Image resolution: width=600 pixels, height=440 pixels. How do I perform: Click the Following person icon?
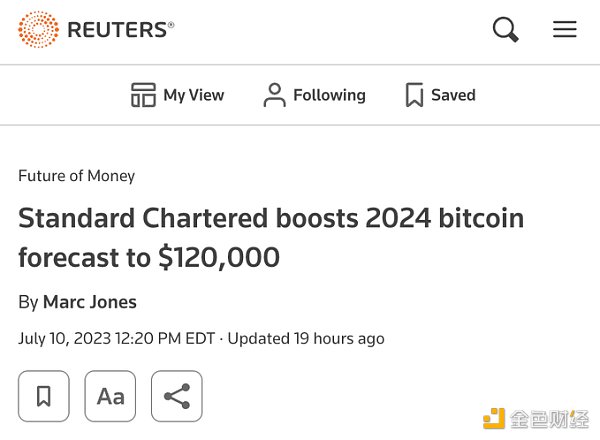pyautogui.click(x=273, y=95)
